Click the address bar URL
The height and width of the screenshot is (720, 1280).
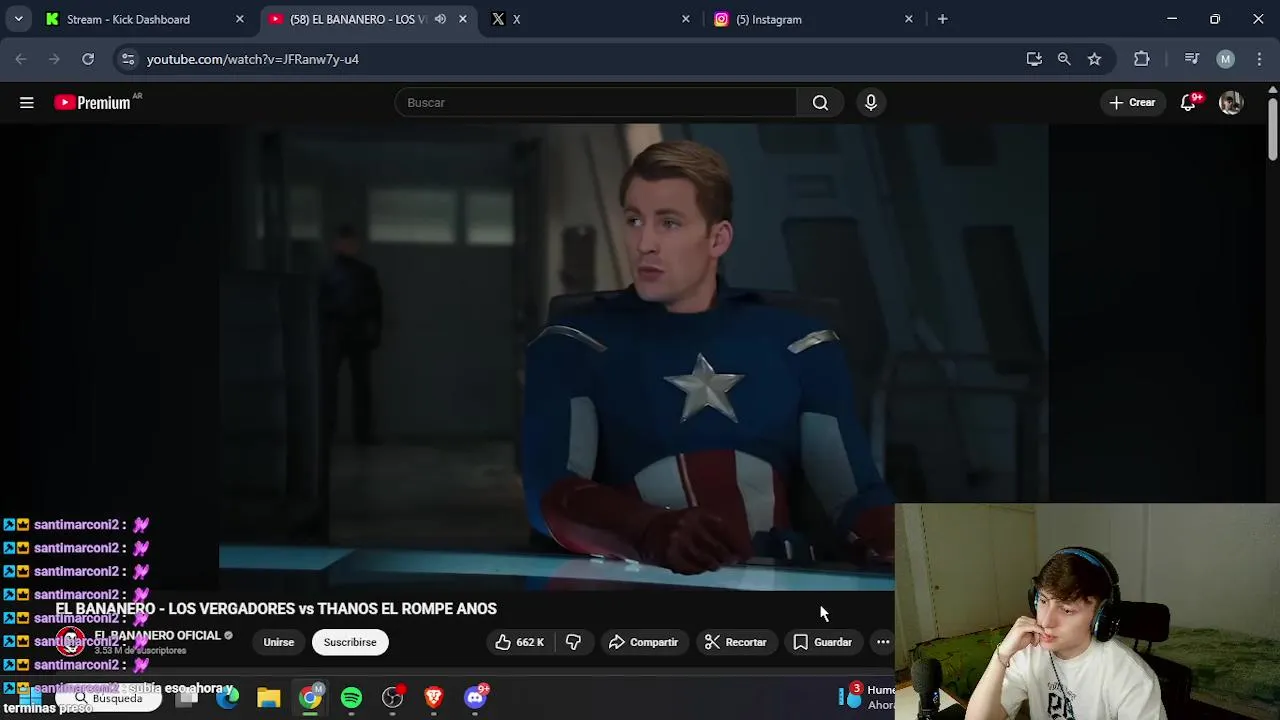tap(252, 59)
